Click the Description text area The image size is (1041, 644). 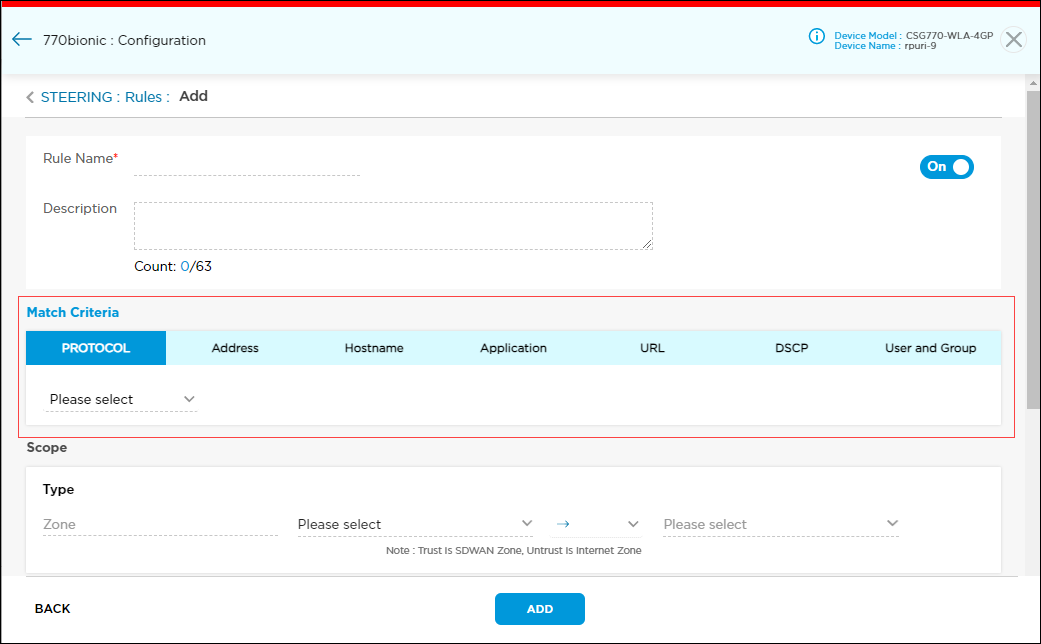[x=393, y=225]
